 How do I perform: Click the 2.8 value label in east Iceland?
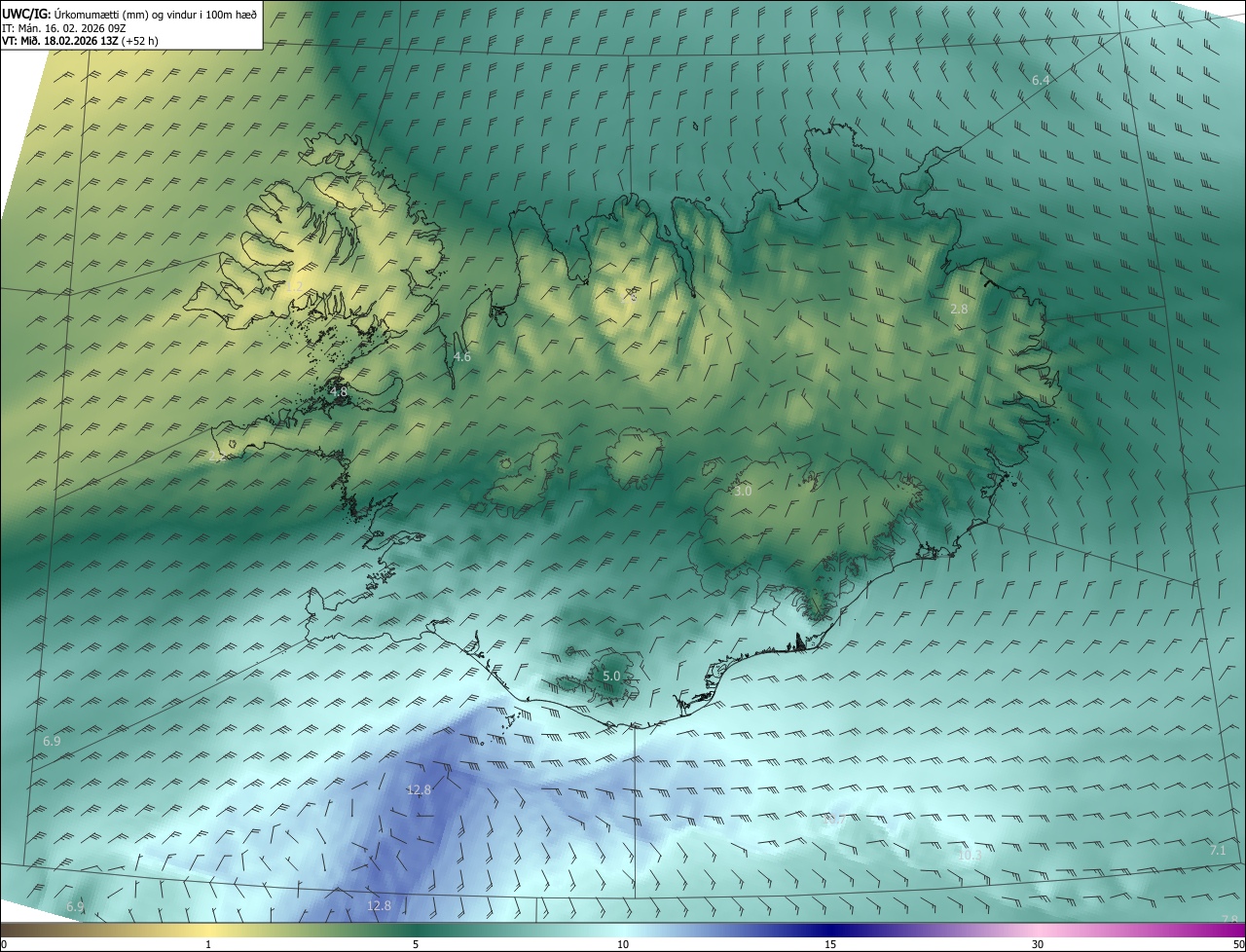959,309
